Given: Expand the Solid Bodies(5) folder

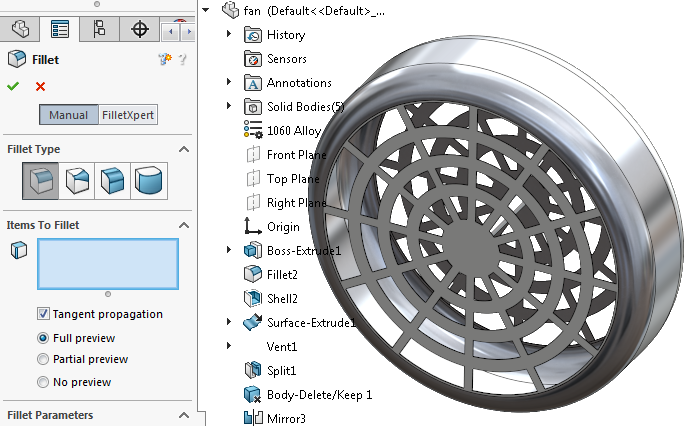Looking at the screenshot, I should click(229, 106).
